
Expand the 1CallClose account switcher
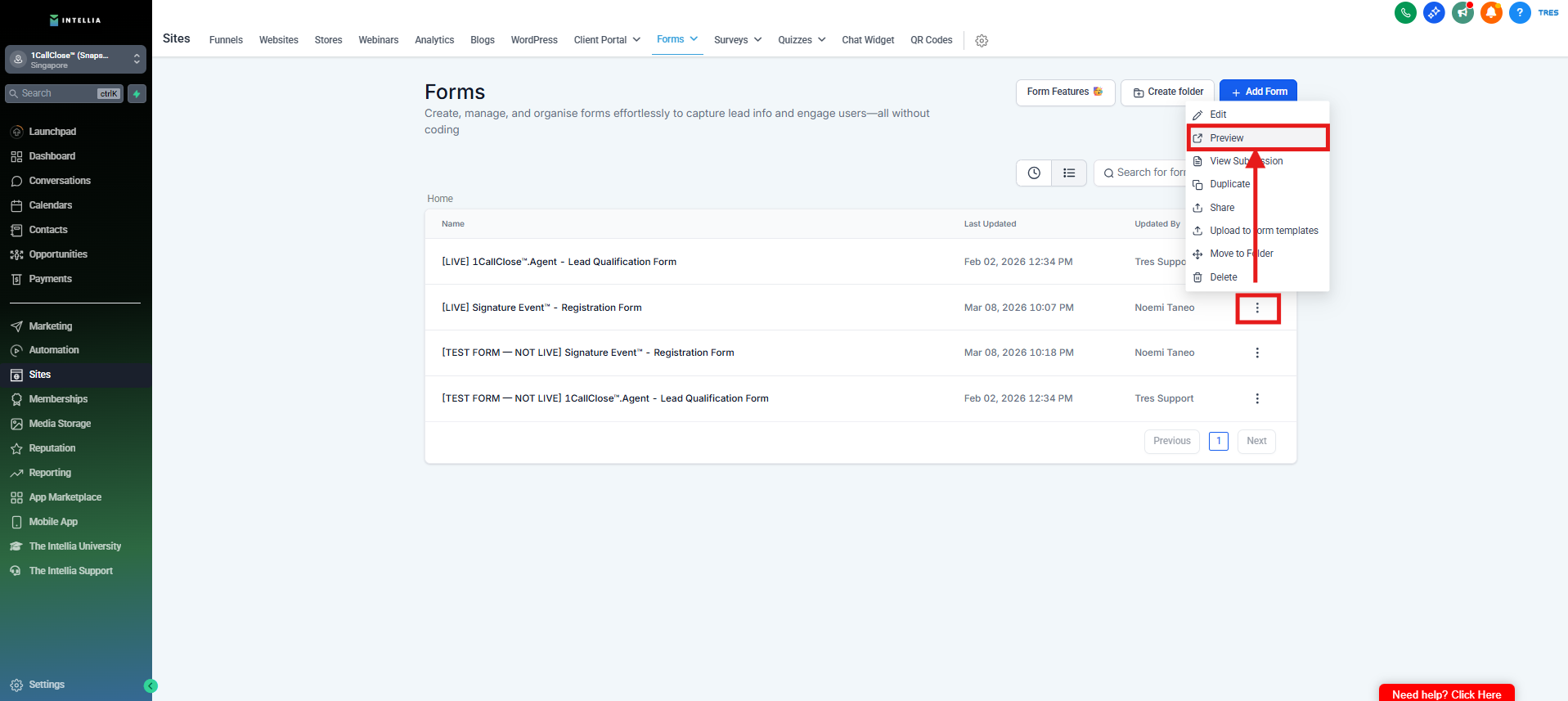[75, 60]
